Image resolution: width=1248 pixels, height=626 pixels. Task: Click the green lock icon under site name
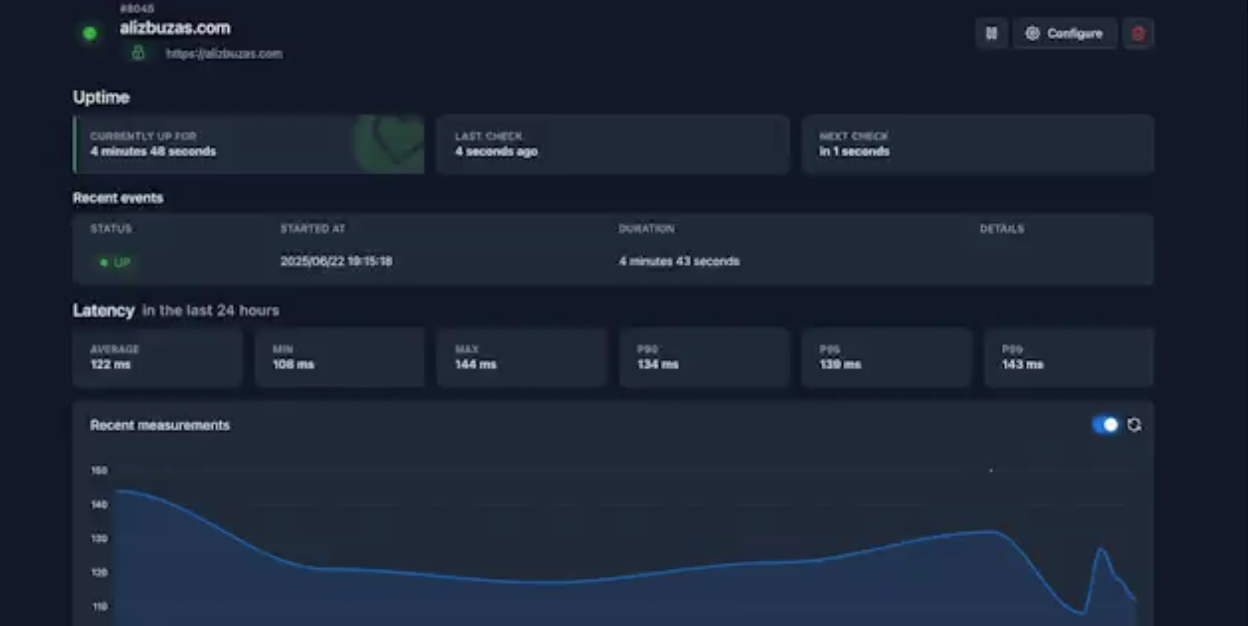(138, 53)
